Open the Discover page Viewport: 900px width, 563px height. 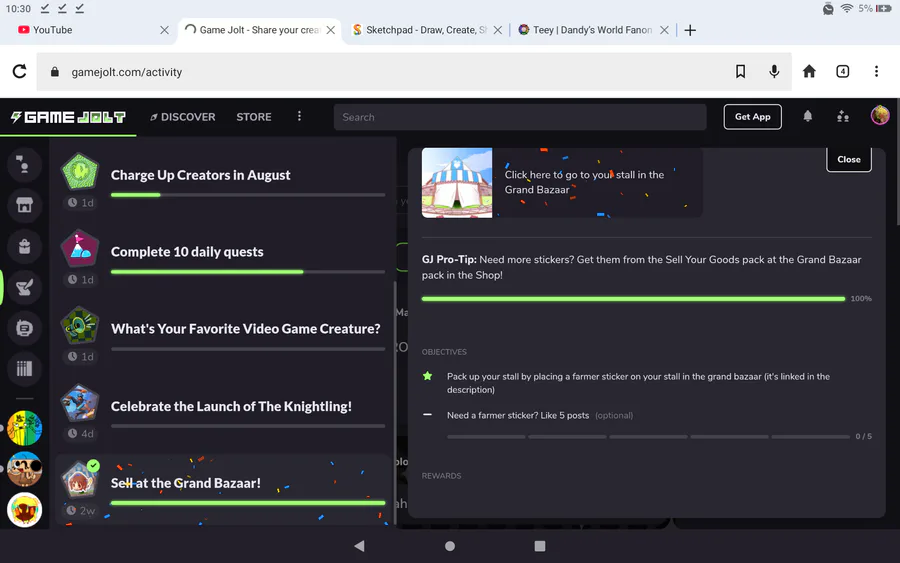point(183,117)
